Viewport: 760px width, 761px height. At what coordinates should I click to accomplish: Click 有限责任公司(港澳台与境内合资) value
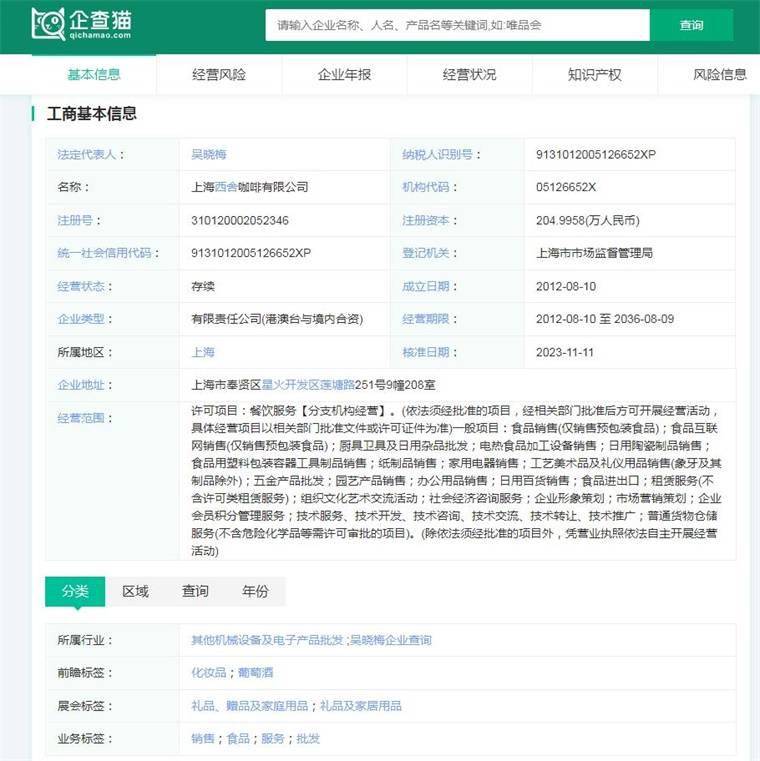click(x=277, y=319)
